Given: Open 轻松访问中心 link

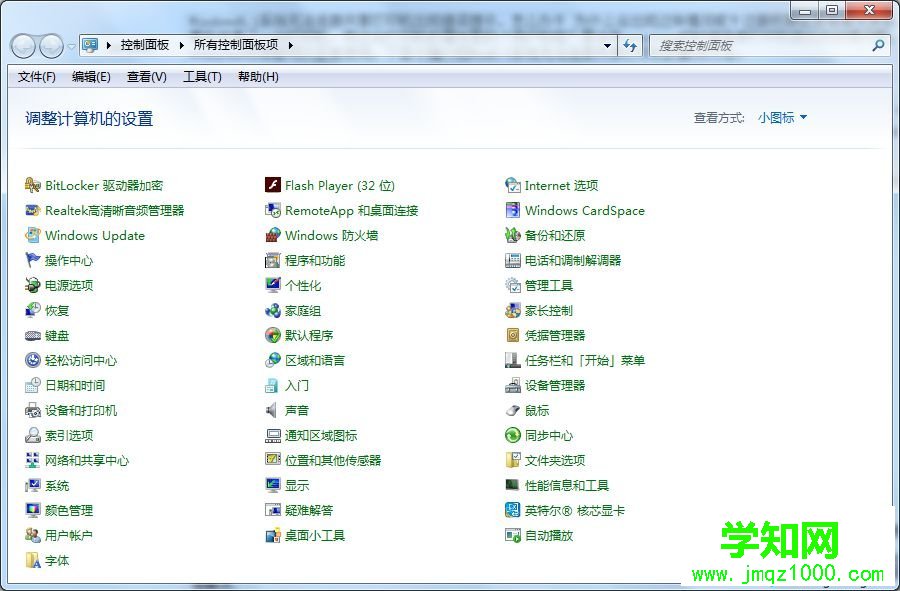Looking at the screenshot, I should [x=81, y=360].
